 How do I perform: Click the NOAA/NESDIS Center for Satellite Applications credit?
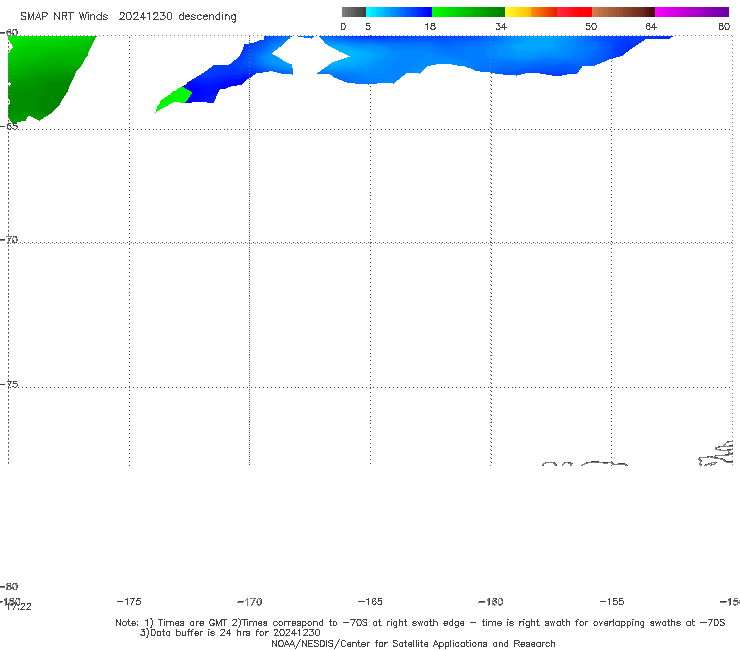click(413, 643)
